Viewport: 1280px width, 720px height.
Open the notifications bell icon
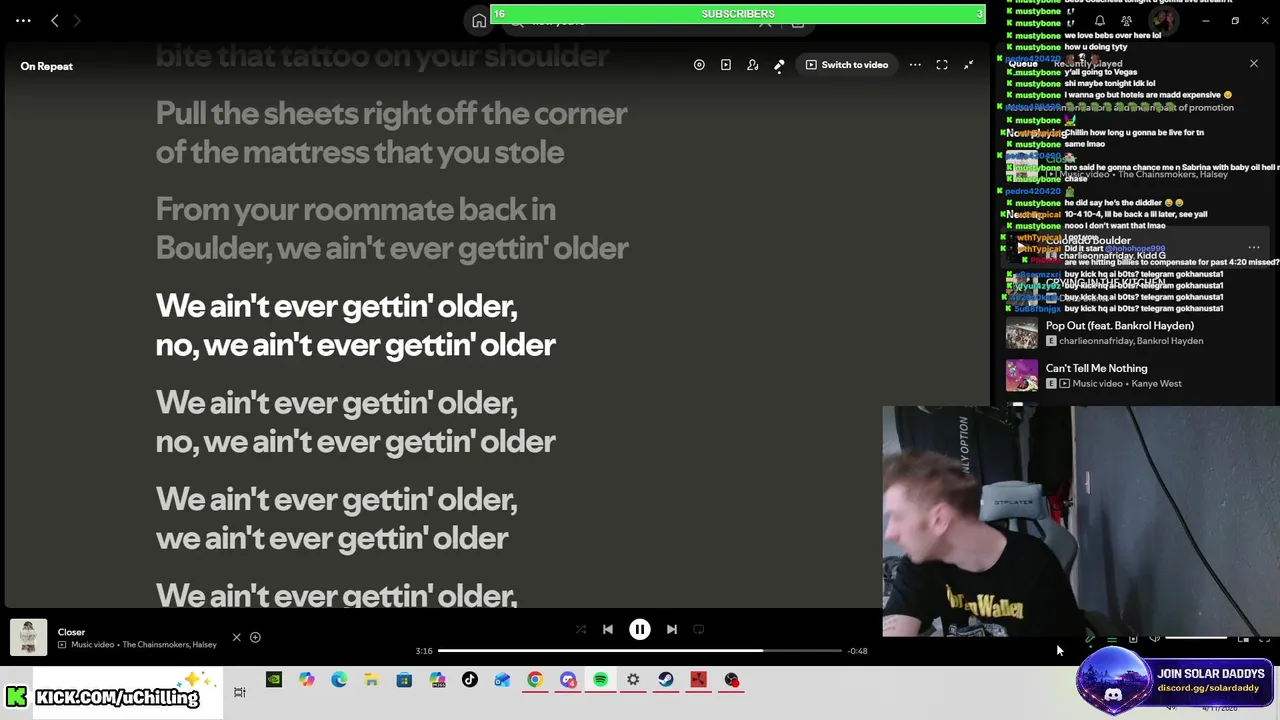(x=1099, y=21)
